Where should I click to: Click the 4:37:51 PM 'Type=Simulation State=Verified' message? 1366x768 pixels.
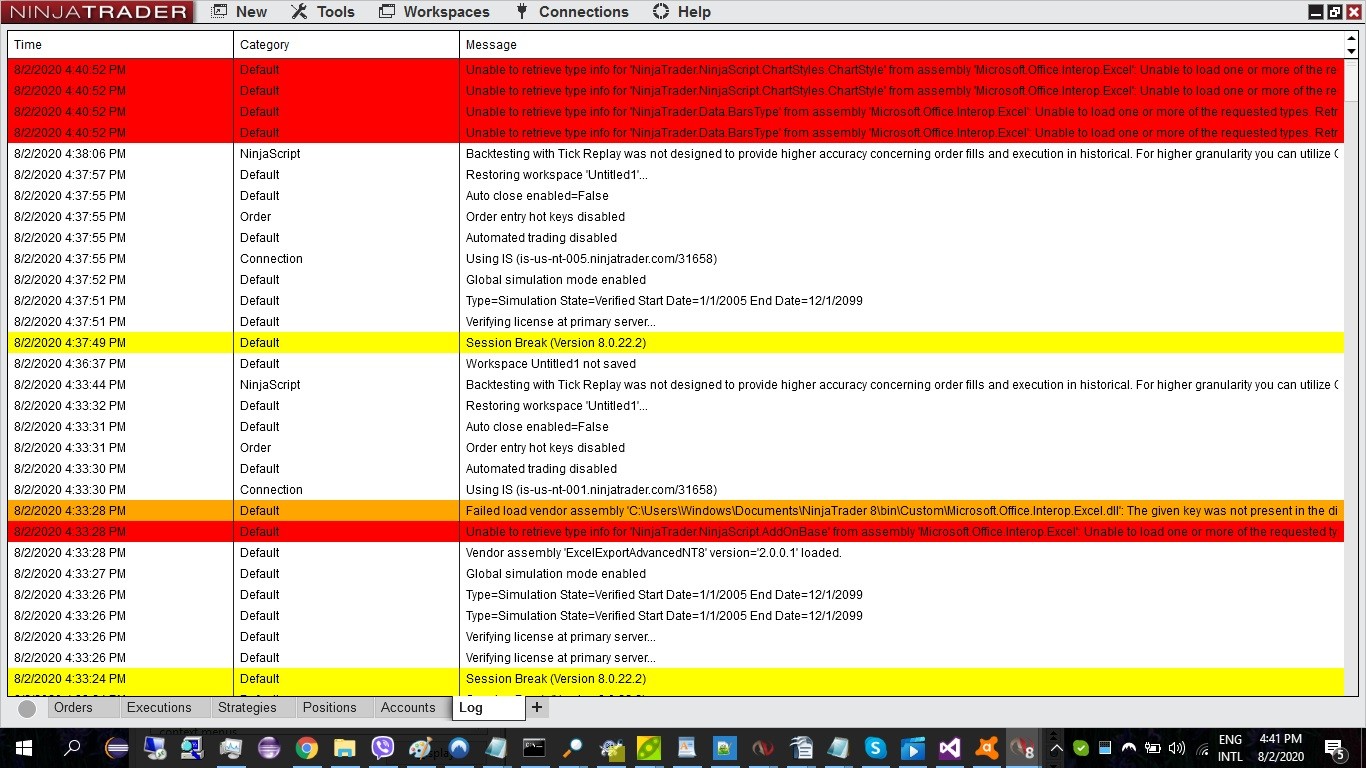(664, 301)
